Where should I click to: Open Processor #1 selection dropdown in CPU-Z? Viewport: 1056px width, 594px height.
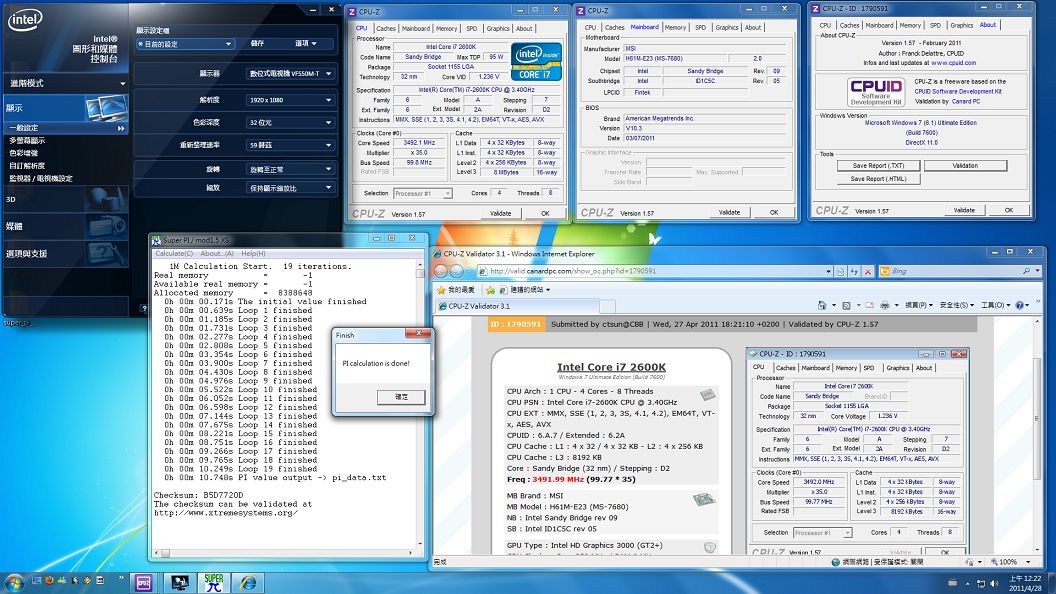tap(422, 193)
